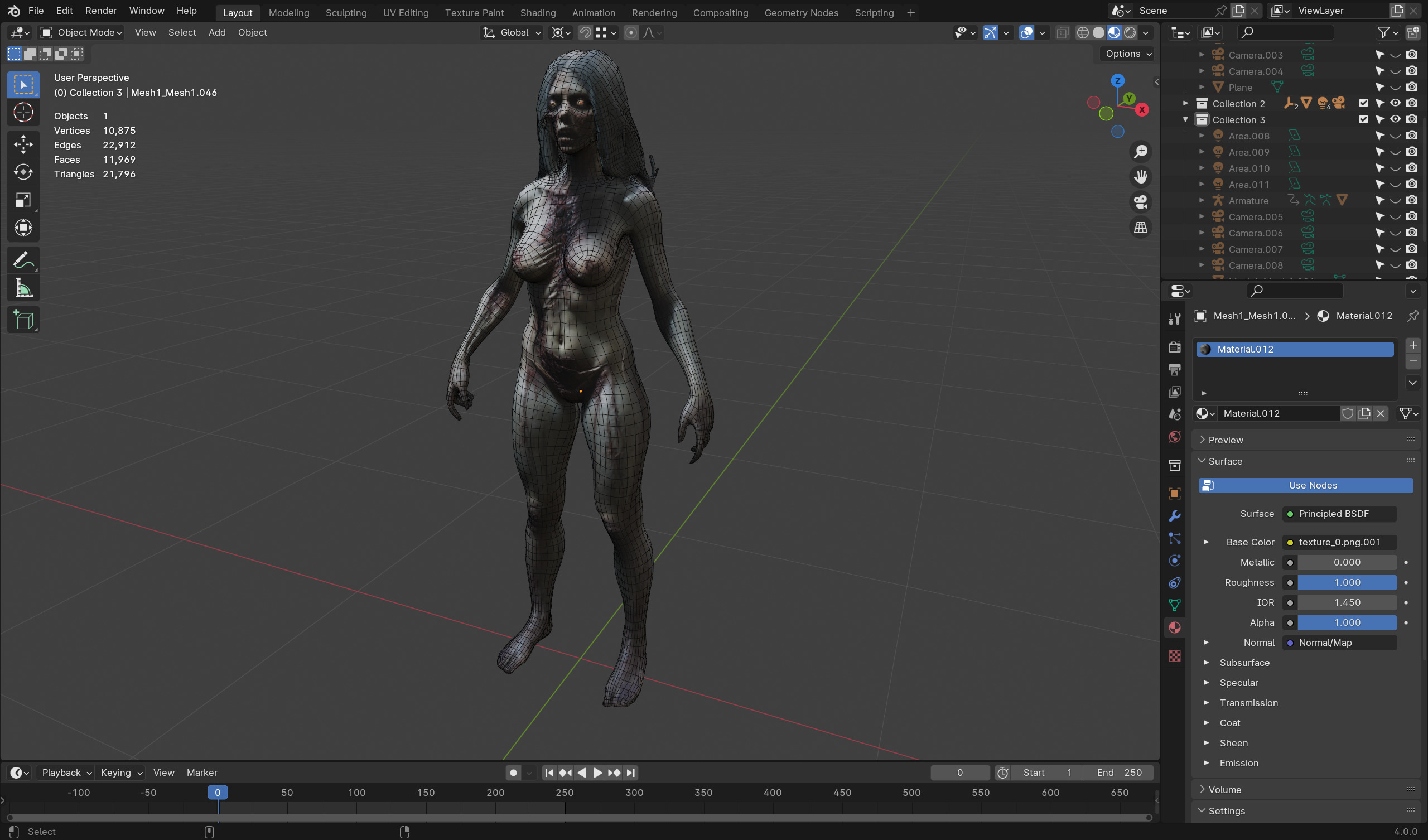Collapse Collection 3 in outliner
This screenshot has height=840, width=1428.
coord(1185,119)
